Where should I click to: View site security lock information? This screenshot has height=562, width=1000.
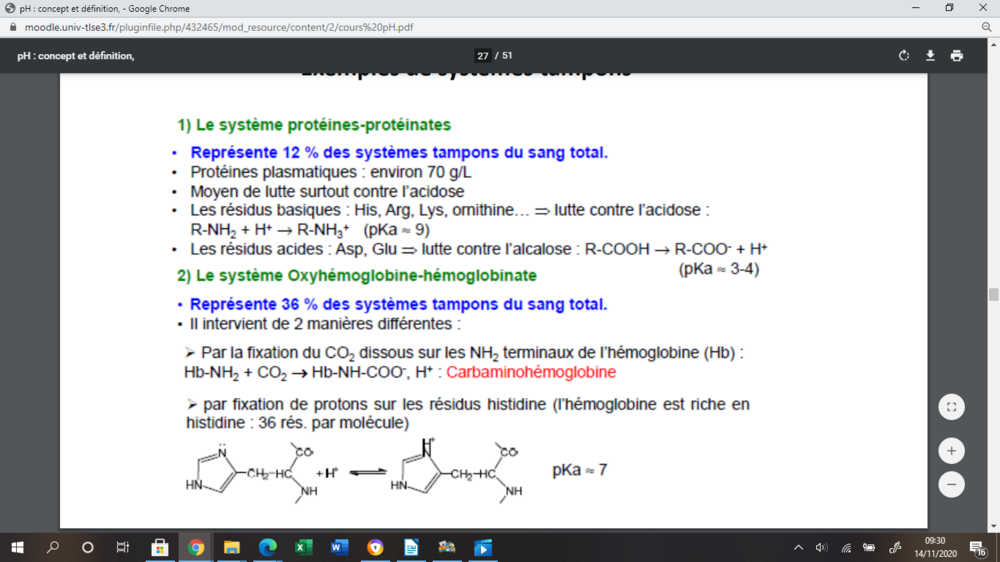(12, 27)
